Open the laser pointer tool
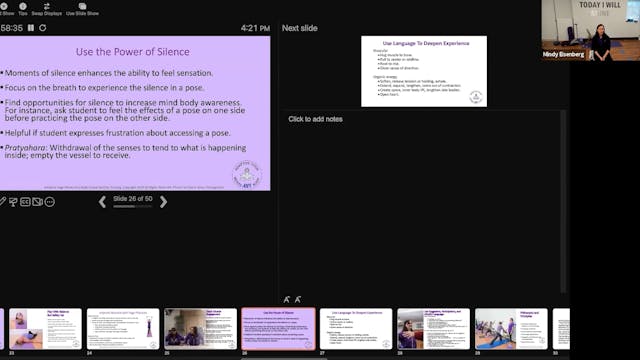This screenshot has height=360, width=640. click(x=13, y=202)
